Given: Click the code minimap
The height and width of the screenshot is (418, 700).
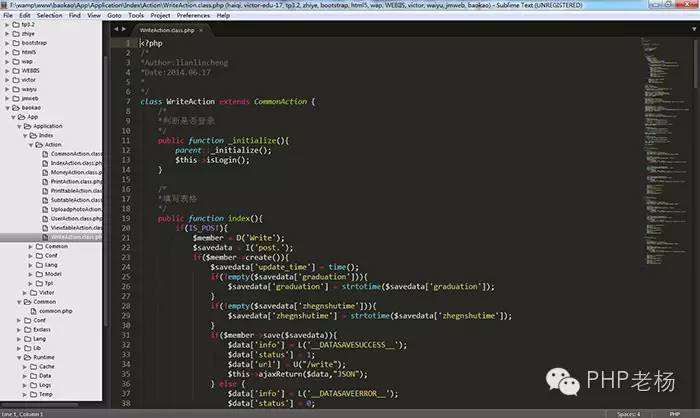Looking at the screenshot, I should coord(665,152).
